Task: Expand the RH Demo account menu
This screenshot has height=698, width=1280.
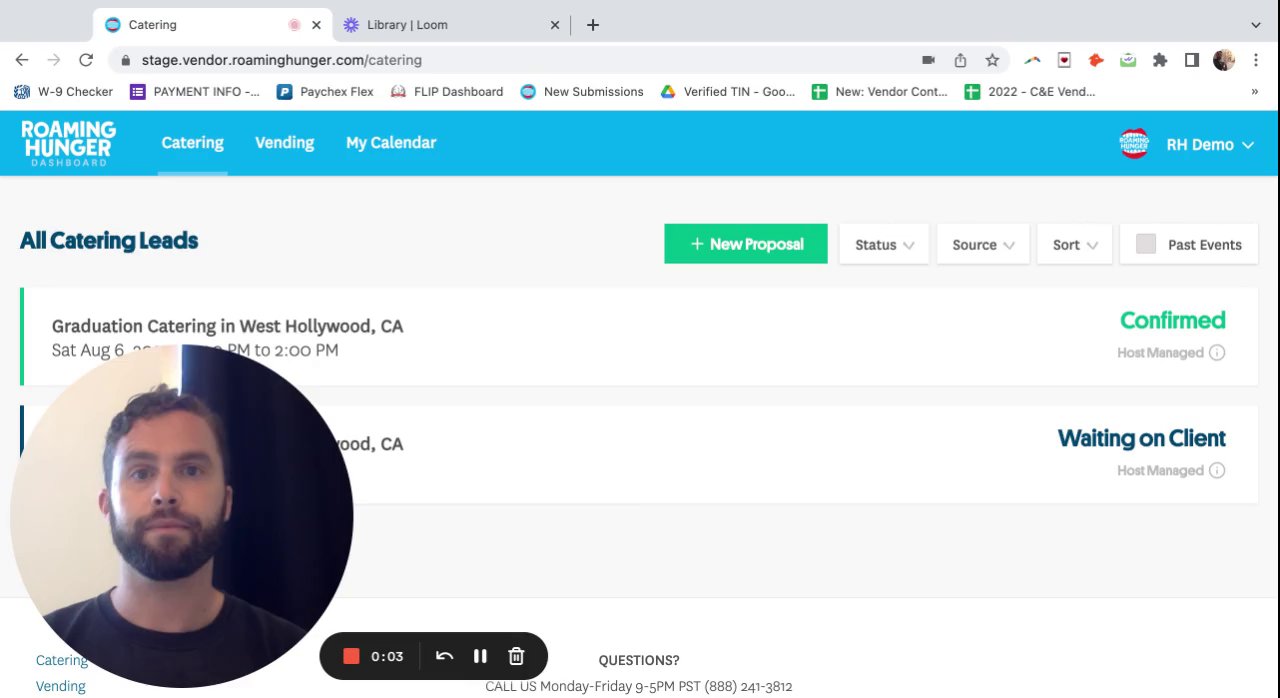Action: click(1248, 145)
